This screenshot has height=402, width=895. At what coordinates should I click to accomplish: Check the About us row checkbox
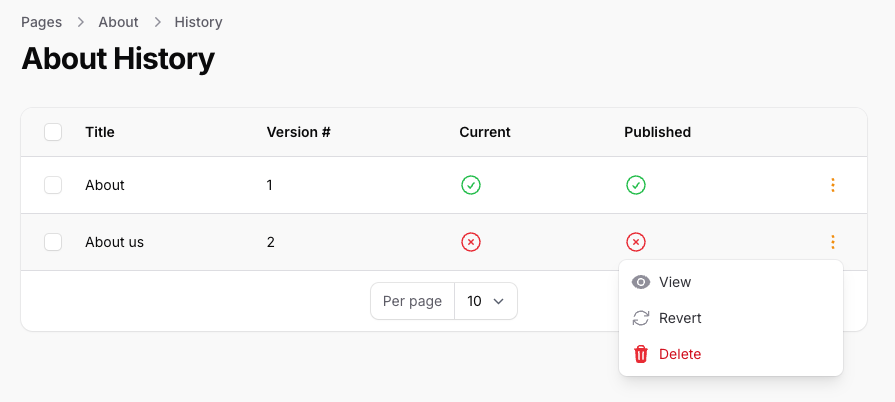point(53,242)
